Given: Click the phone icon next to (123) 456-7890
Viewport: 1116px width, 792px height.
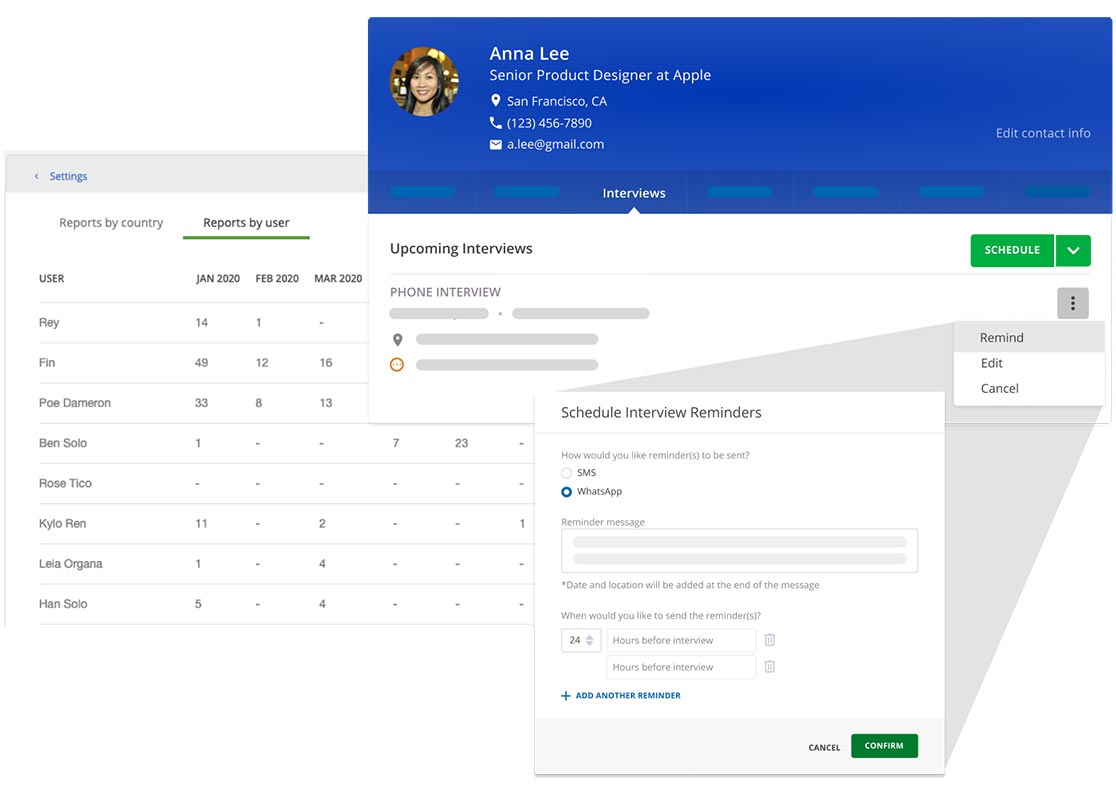Looking at the screenshot, I should [x=495, y=123].
